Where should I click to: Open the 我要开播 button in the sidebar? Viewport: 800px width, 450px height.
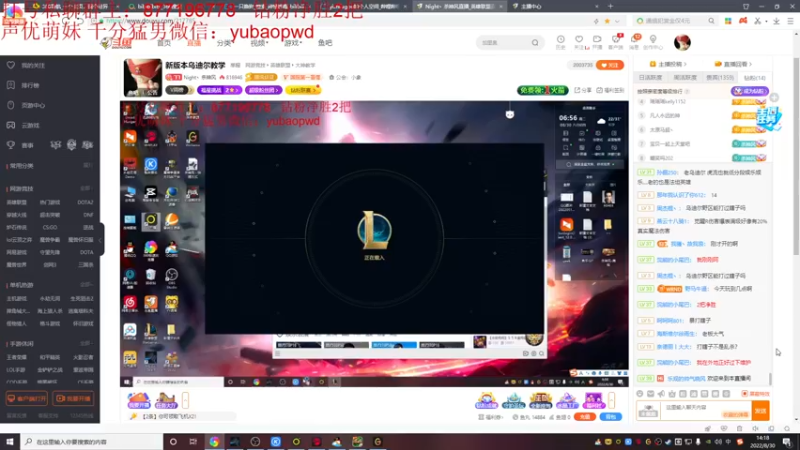(73, 398)
